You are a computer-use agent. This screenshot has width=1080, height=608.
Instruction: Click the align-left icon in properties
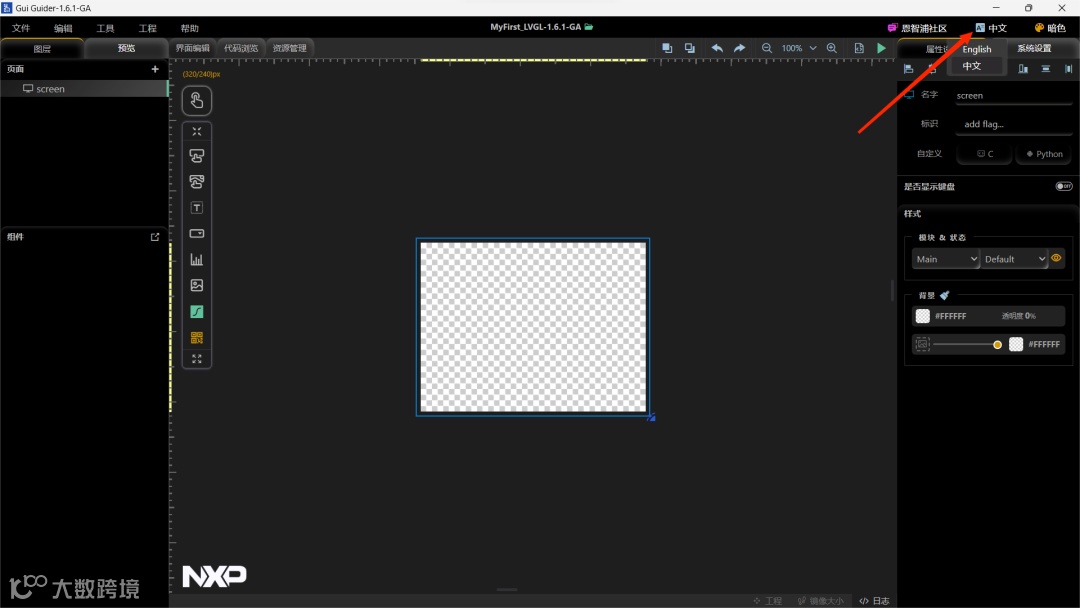click(x=908, y=69)
